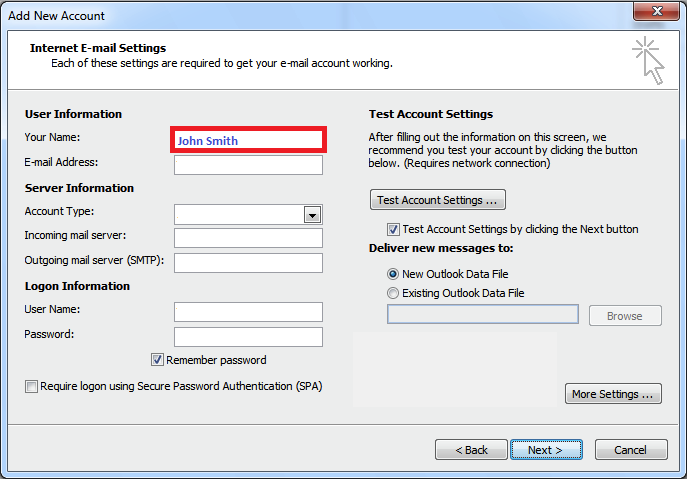Uncheck the Remember password checkbox
This screenshot has width=687, height=480.
157,360
